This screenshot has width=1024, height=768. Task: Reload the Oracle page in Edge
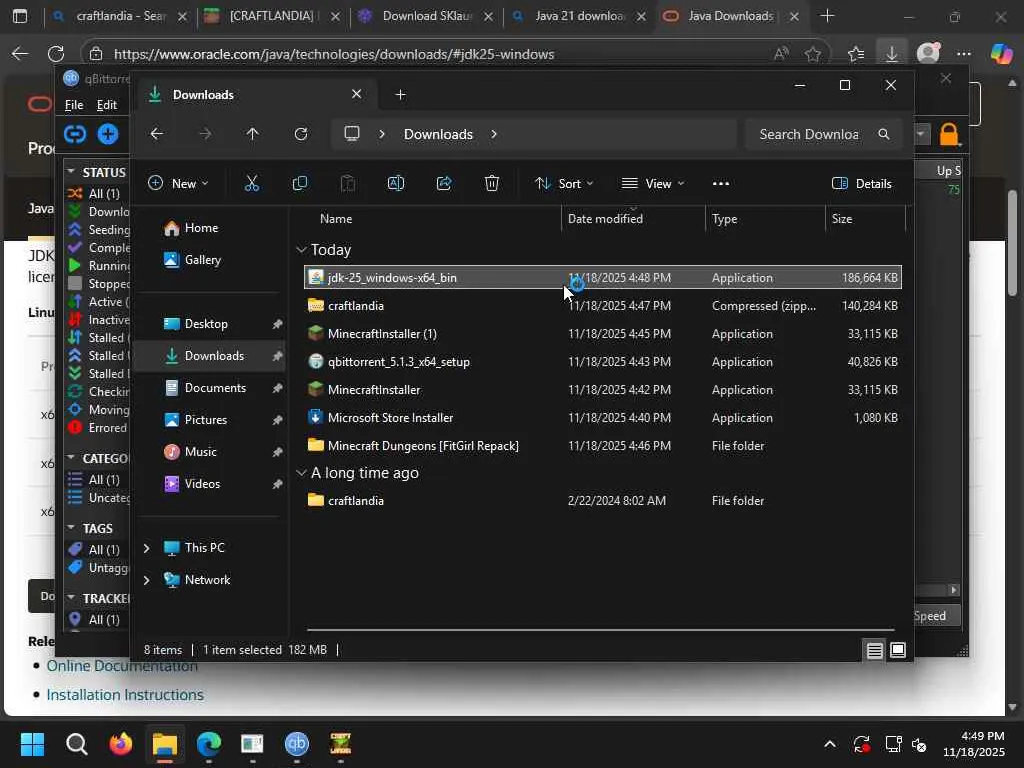tap(56, 54)
